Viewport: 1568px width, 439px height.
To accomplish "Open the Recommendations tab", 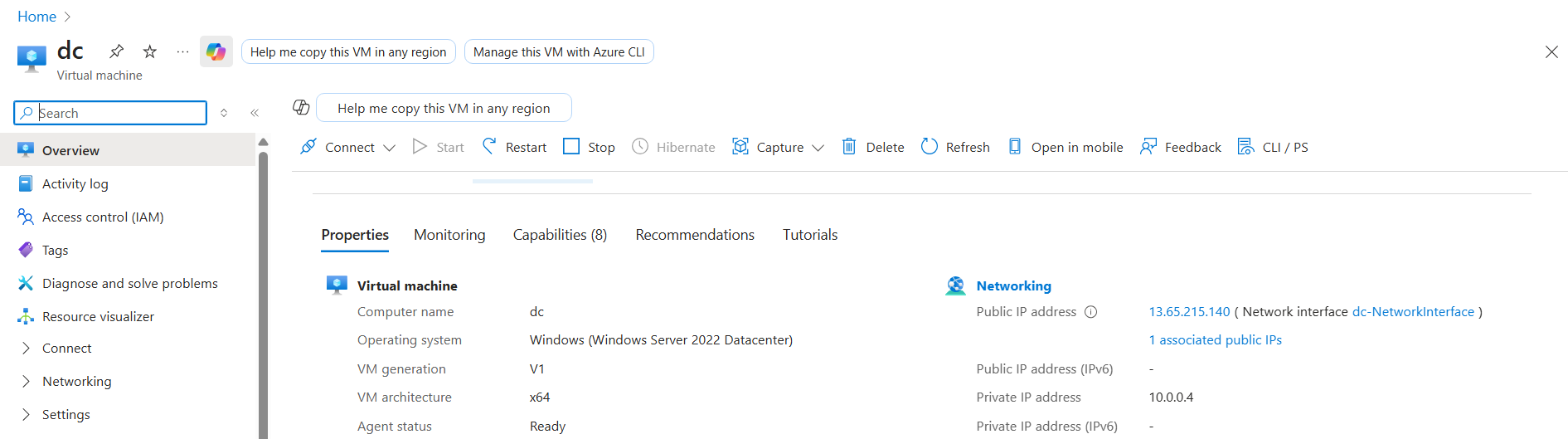I will 695,235.
